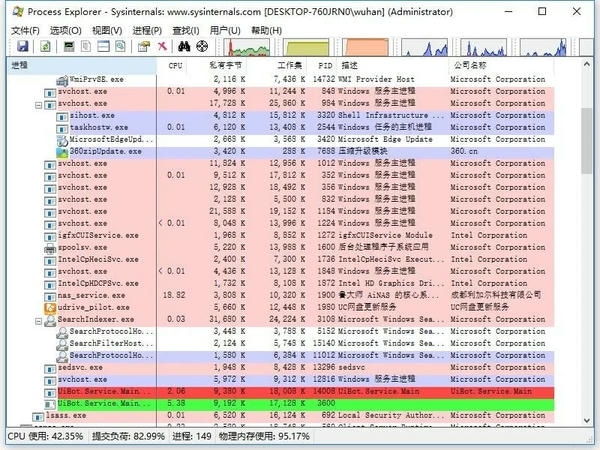Screen dimensions: 600x450
Task: Open the process Properties toolbar icon
Action: click(x=144, y=47)
